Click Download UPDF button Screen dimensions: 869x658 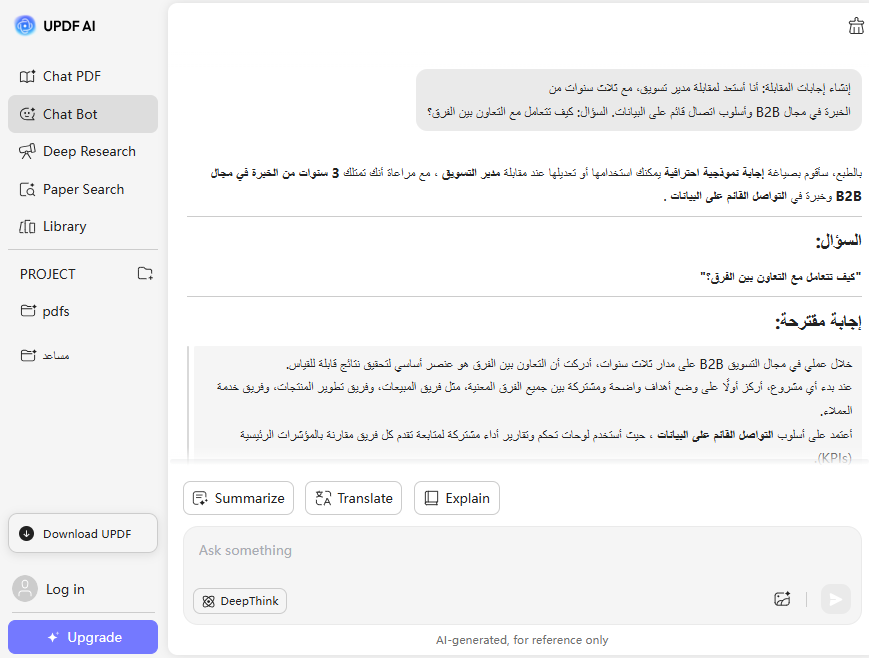(83, 533)
